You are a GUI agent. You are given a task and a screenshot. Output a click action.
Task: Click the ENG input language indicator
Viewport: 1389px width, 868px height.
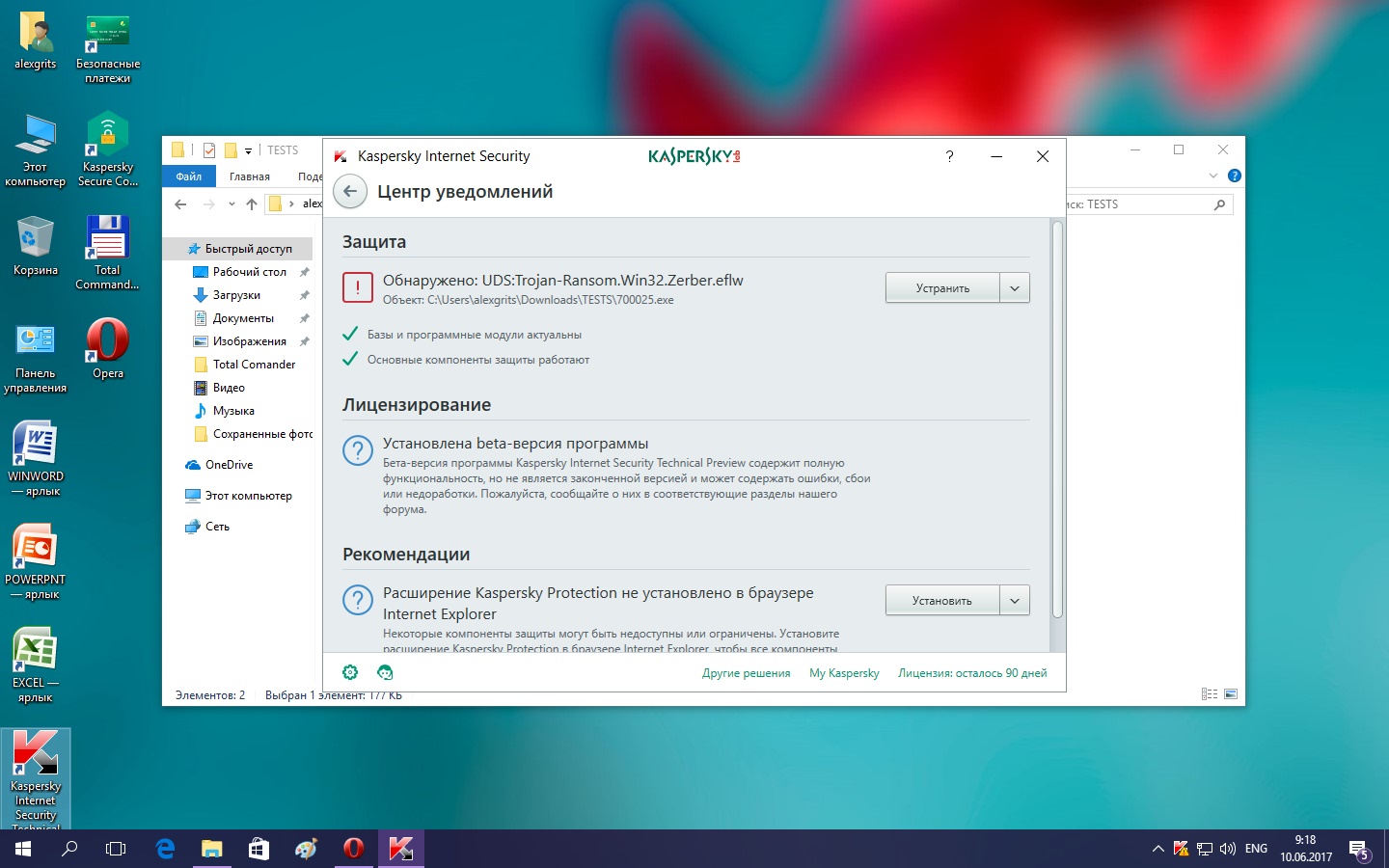pyautogui.click(x=1256, y=849)
